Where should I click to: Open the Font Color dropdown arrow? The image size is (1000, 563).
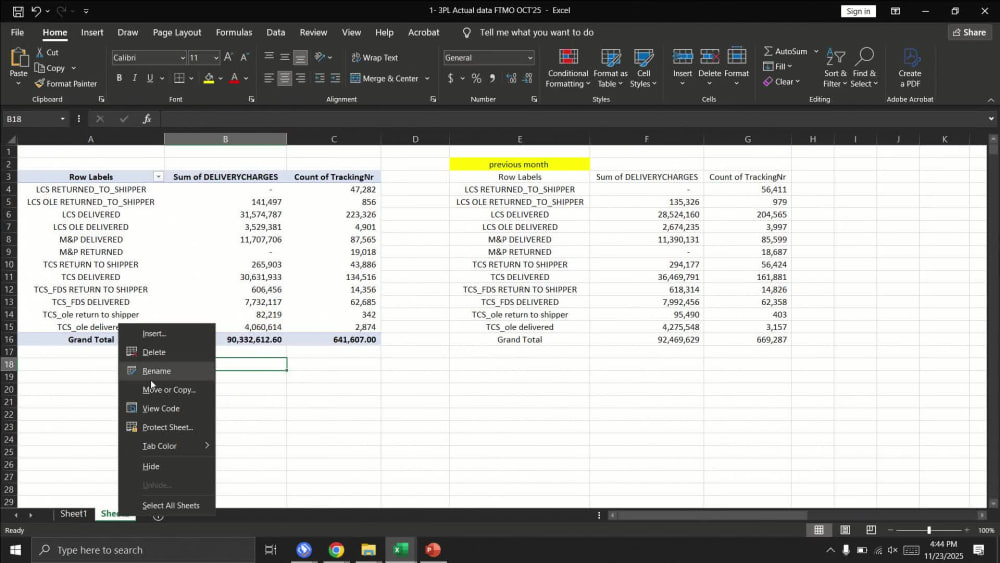coord(246,78)
